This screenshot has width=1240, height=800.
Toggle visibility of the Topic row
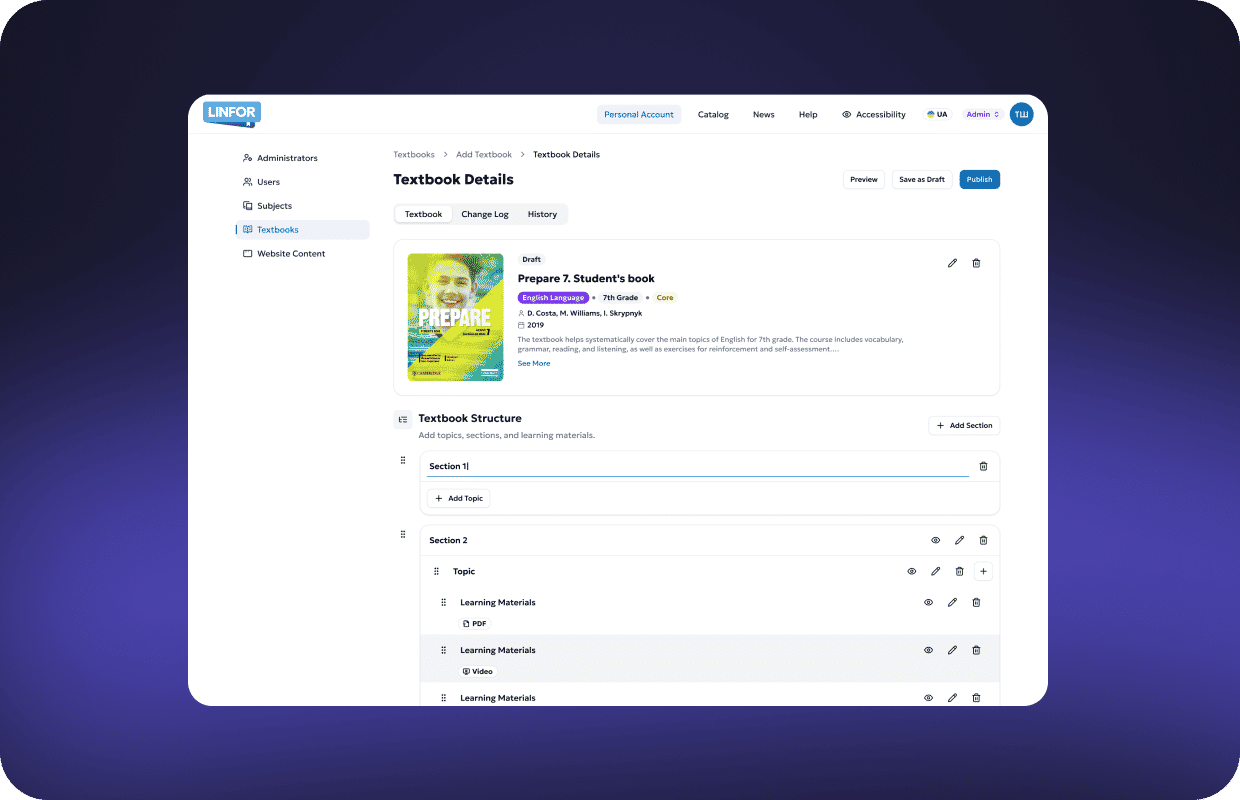(912, 572)
